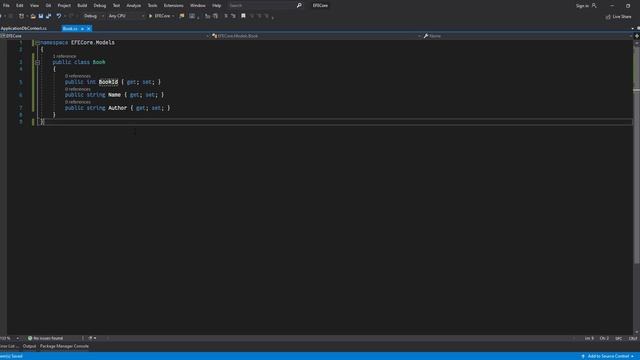Click the New Project icon in toolbar
The width and height of the screenshot is (640, 360).
click(21, 16)
